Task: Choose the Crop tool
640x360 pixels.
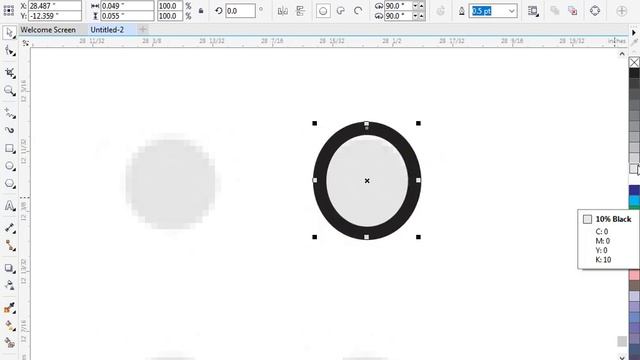Action: tap(9, 73)
